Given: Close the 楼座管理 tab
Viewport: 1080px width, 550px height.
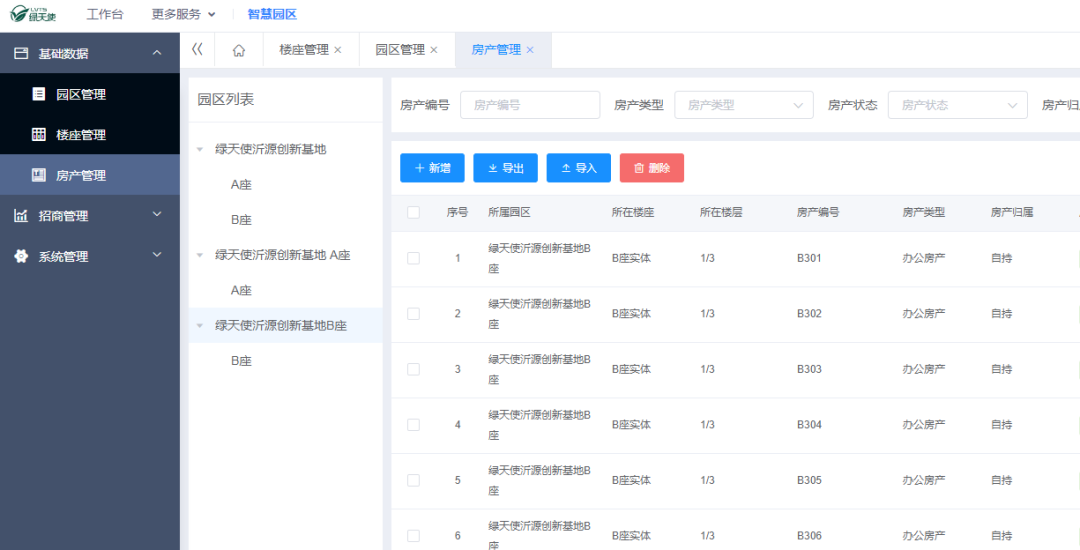Looking at the screenshot, I should point(338,50).
